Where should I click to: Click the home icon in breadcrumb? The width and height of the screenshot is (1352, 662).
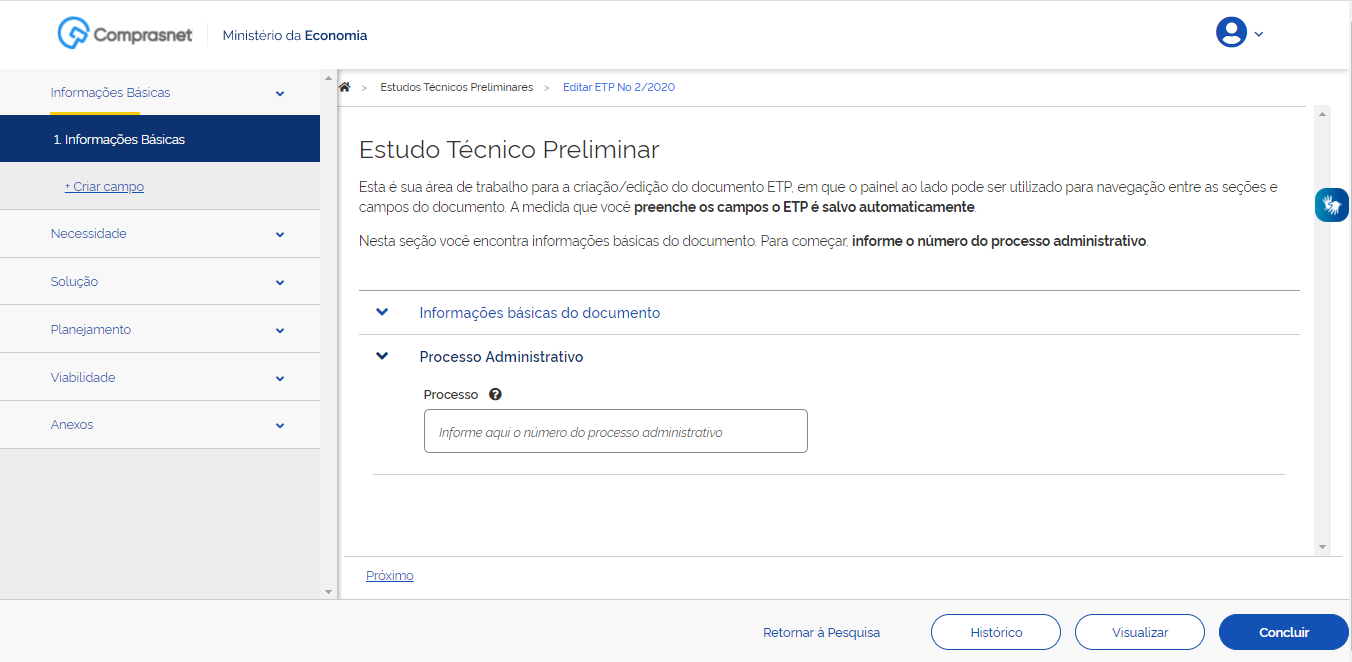345,87
